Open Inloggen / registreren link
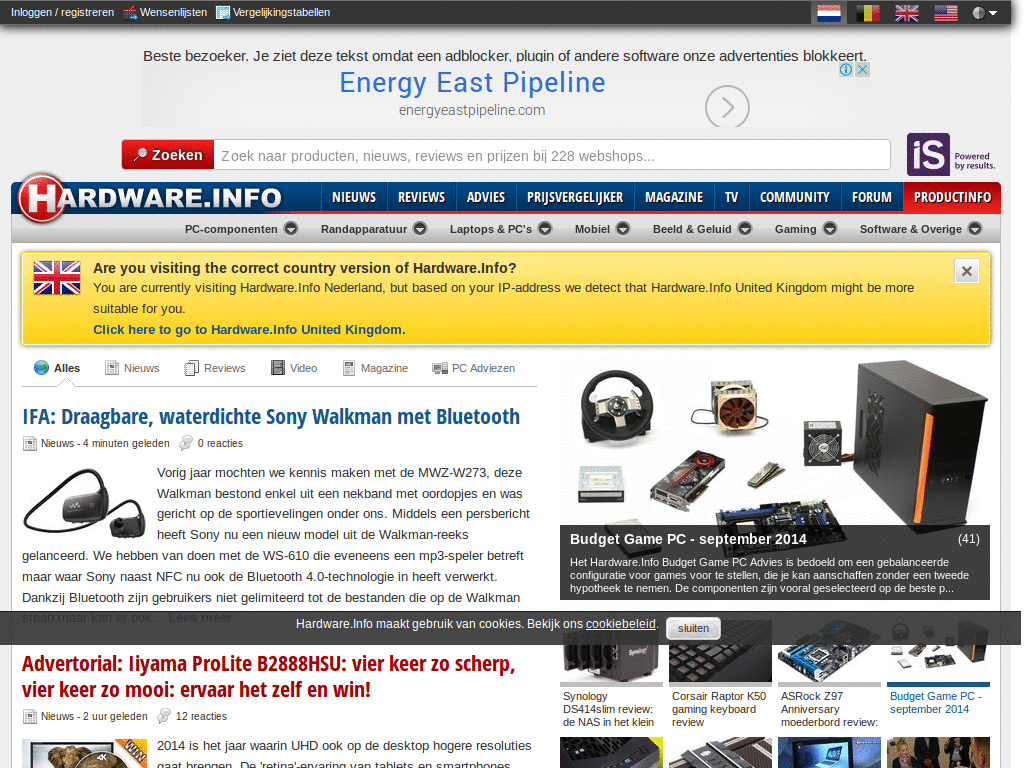Screen dimensions: 1024x768 point(62,12)
